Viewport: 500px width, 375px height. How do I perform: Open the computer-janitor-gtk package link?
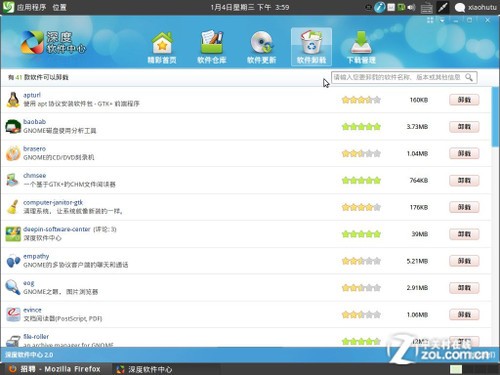(x=53, y=202)
